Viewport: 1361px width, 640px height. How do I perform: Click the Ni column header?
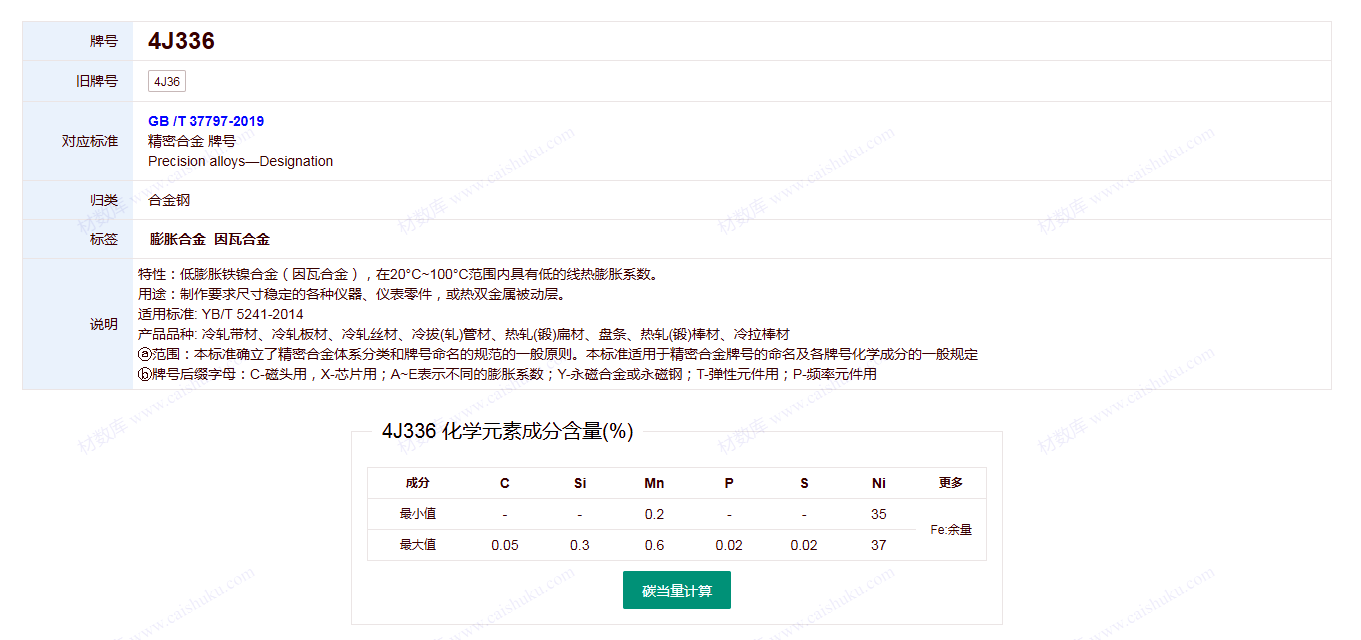pos(878,483)
